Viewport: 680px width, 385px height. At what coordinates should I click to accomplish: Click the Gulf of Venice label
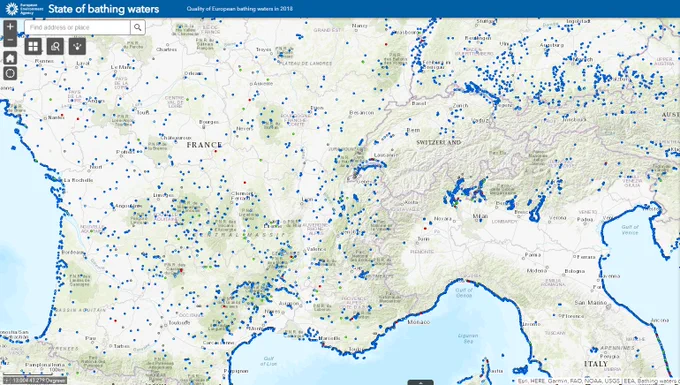coord(630,229)
